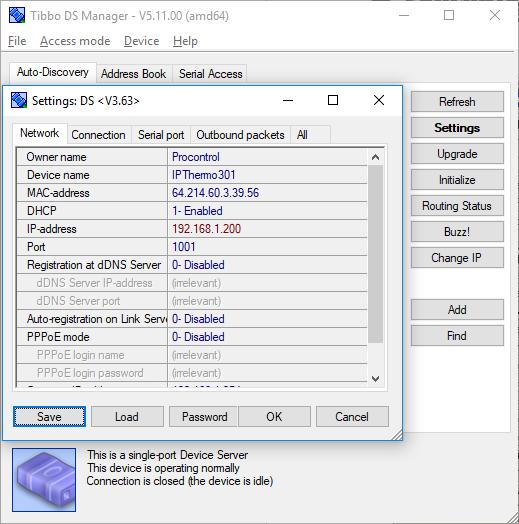This screenshot has width=519, height=524.
Task: Click the Settings button in main window
Action: (457, 128)
